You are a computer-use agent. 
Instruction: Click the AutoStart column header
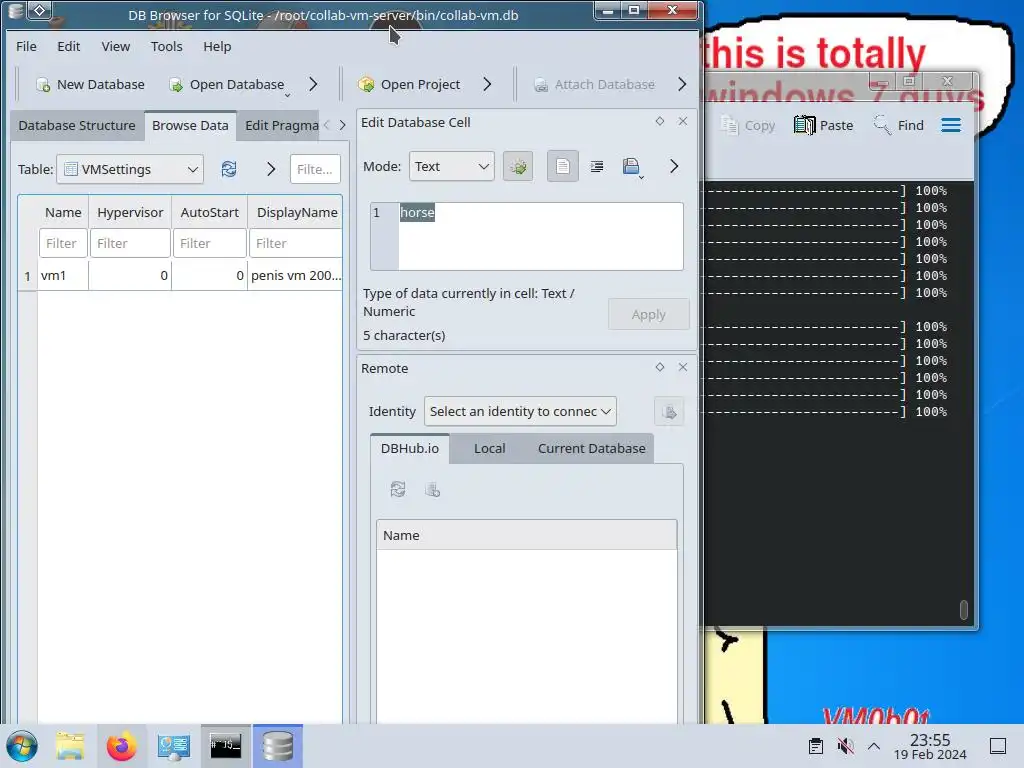tap(210, 212)
